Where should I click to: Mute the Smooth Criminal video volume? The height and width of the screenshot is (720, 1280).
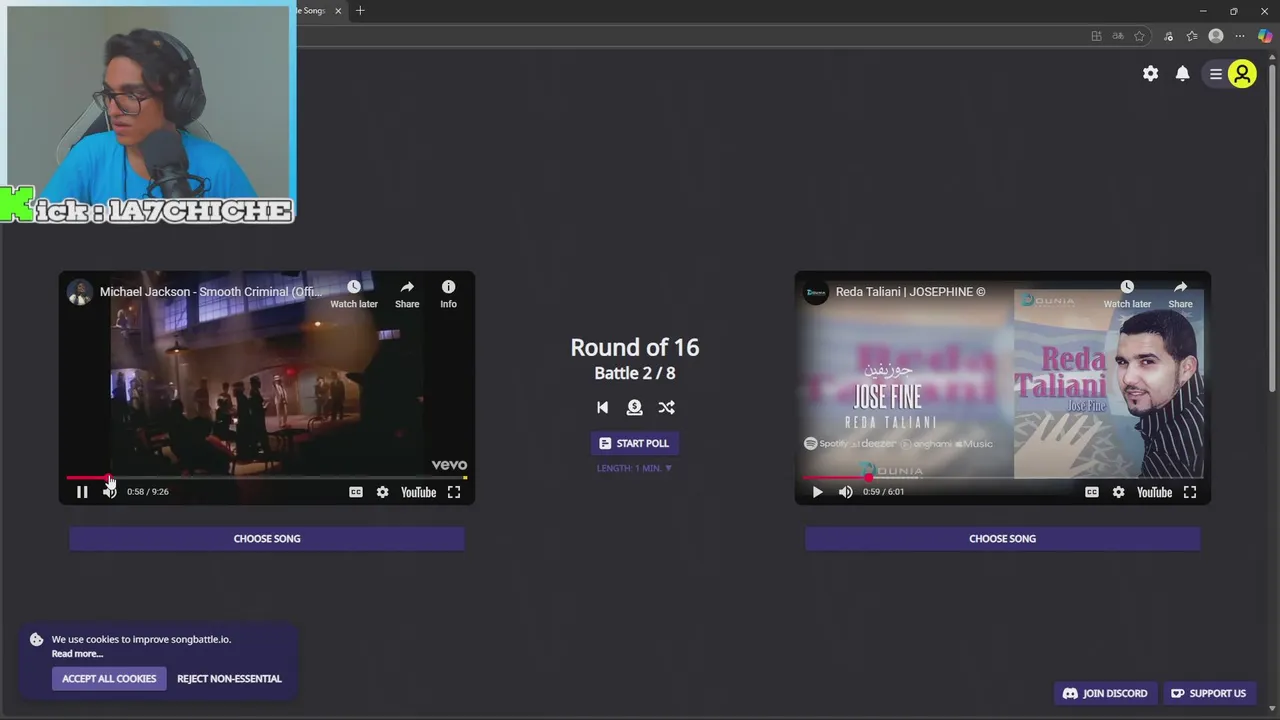click(x=110, y=492)
